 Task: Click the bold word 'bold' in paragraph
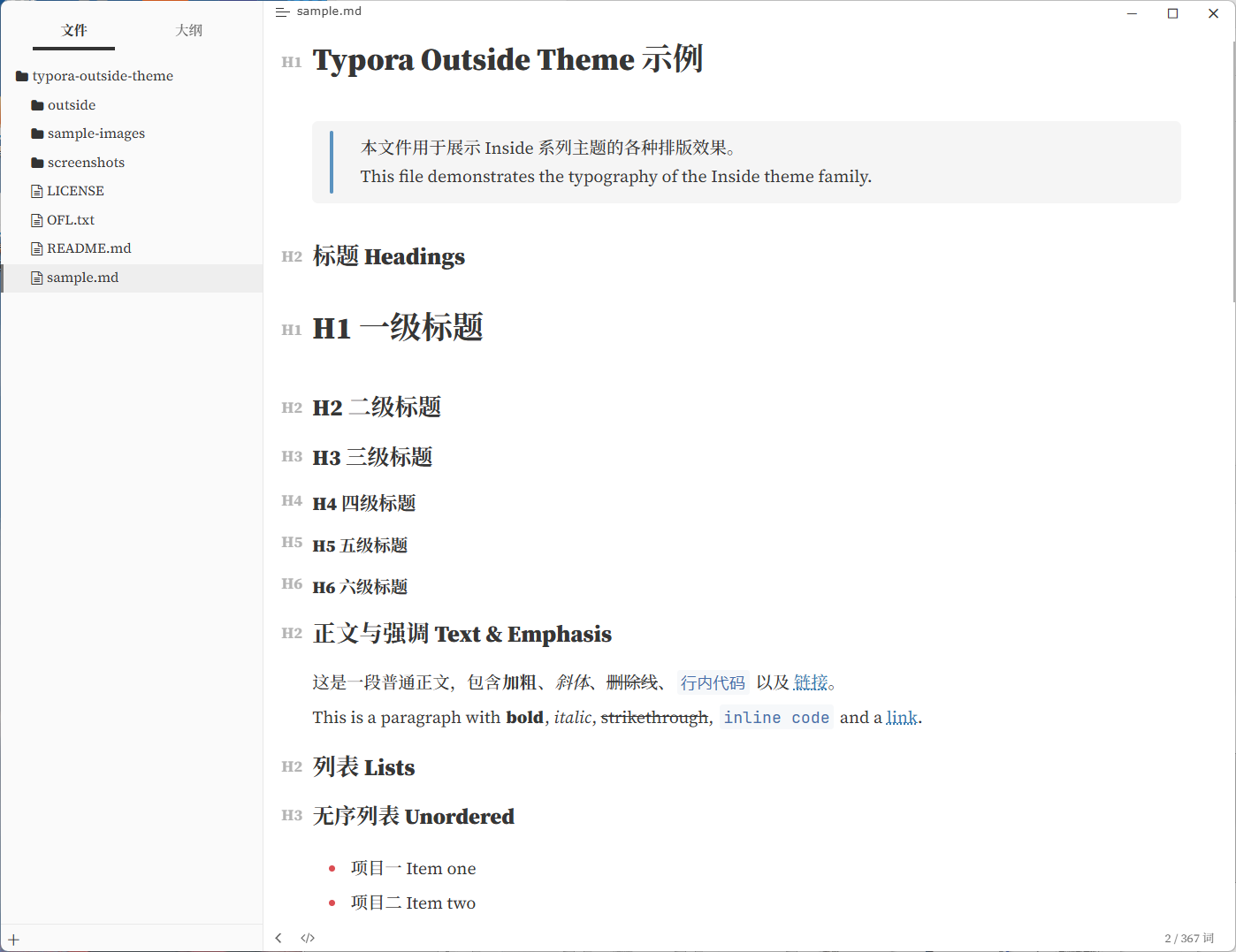click(524, 718)
